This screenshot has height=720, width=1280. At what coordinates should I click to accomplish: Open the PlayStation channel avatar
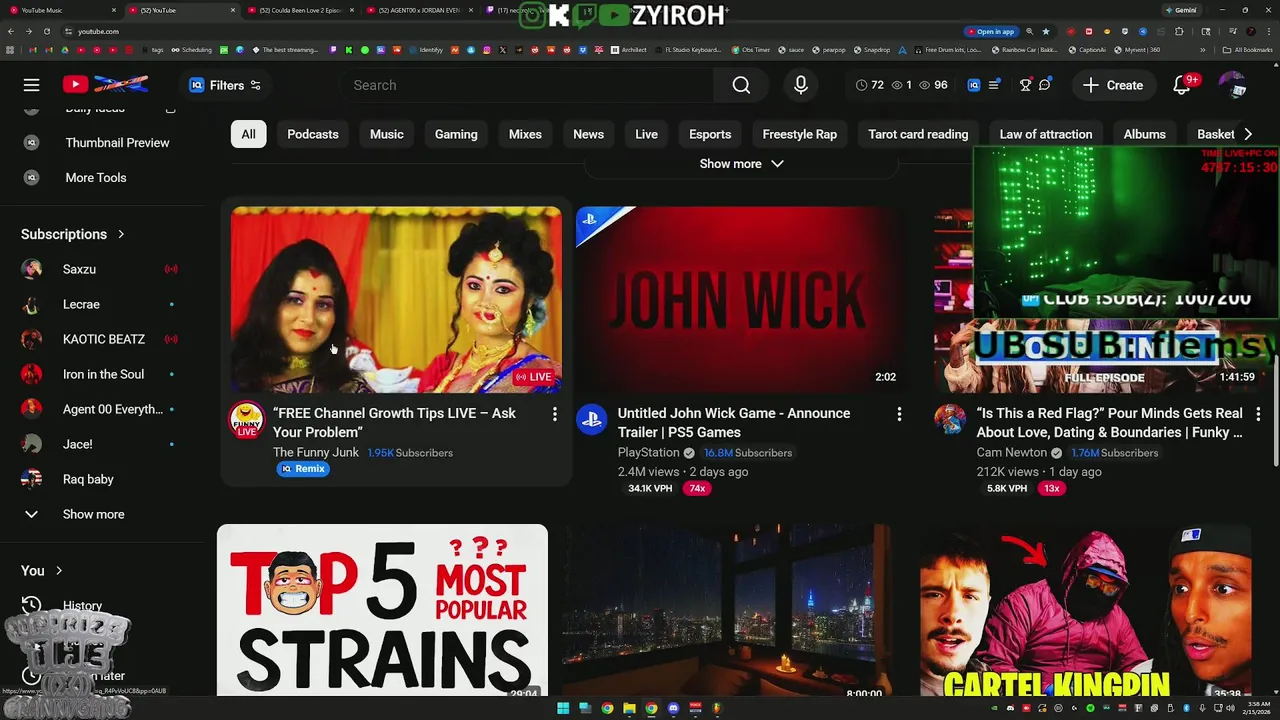tap(591, 419)
